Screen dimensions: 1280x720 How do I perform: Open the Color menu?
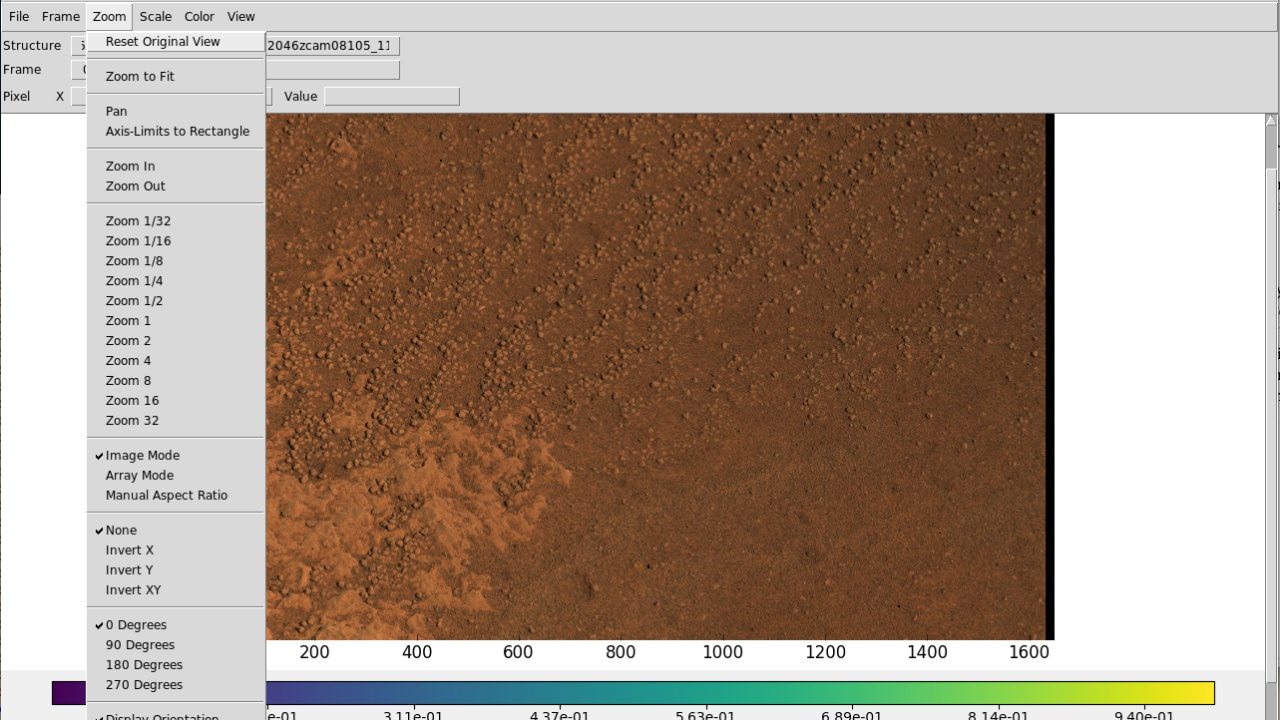[x=198, y=16]
